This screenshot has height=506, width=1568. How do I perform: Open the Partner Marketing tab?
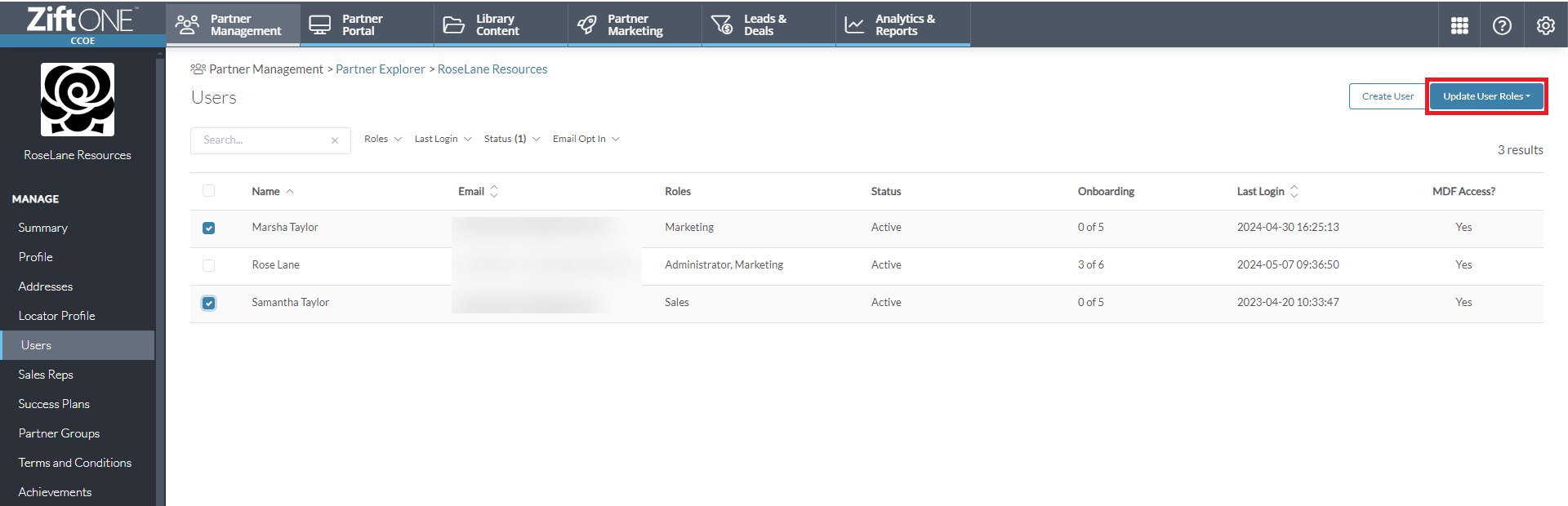[x=635, y=24]
